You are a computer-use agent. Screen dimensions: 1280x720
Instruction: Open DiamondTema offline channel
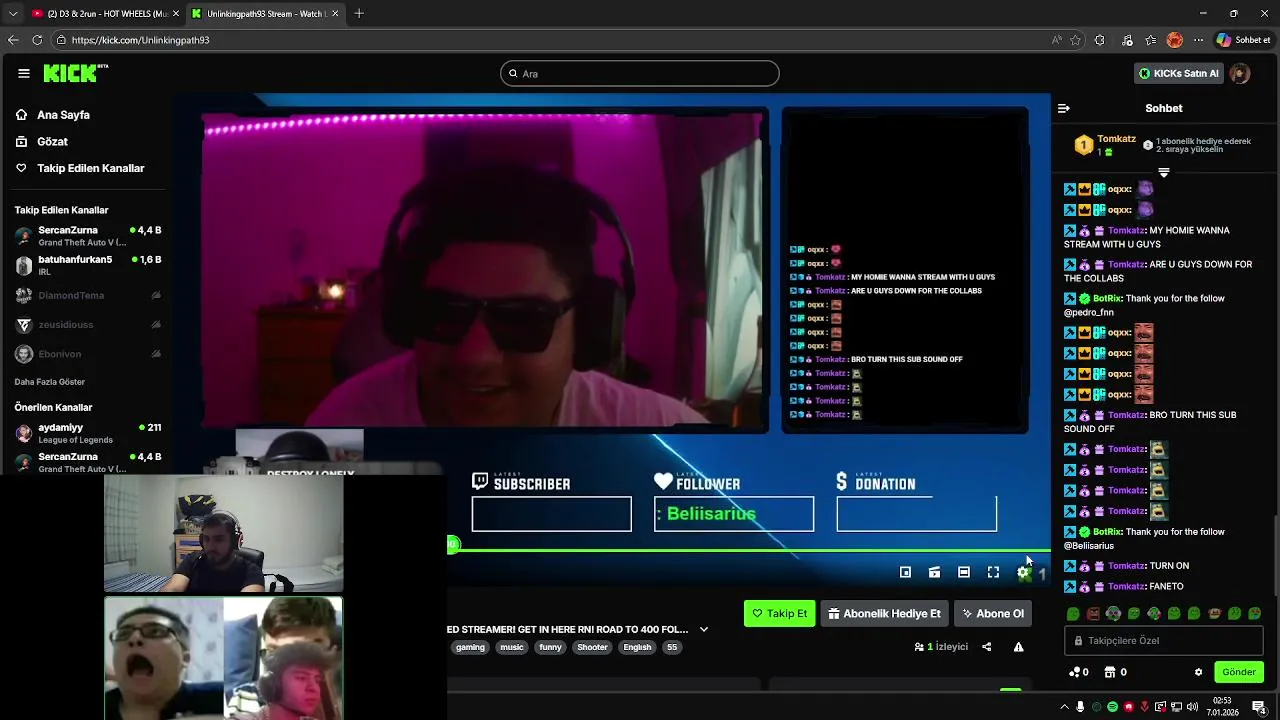click(x=88, y=296)
